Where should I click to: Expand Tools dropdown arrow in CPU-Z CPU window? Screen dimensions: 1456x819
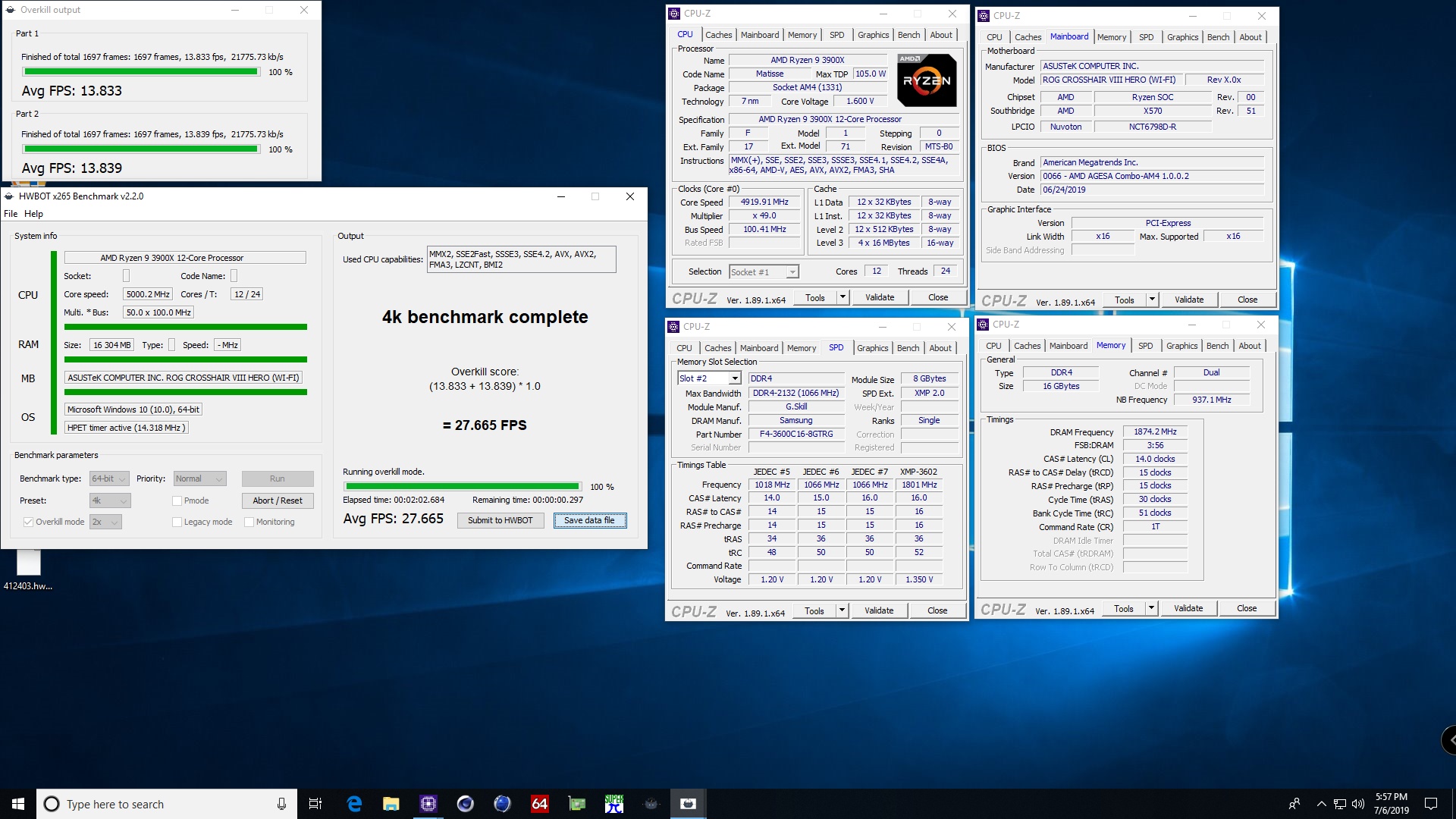point(843,297)
